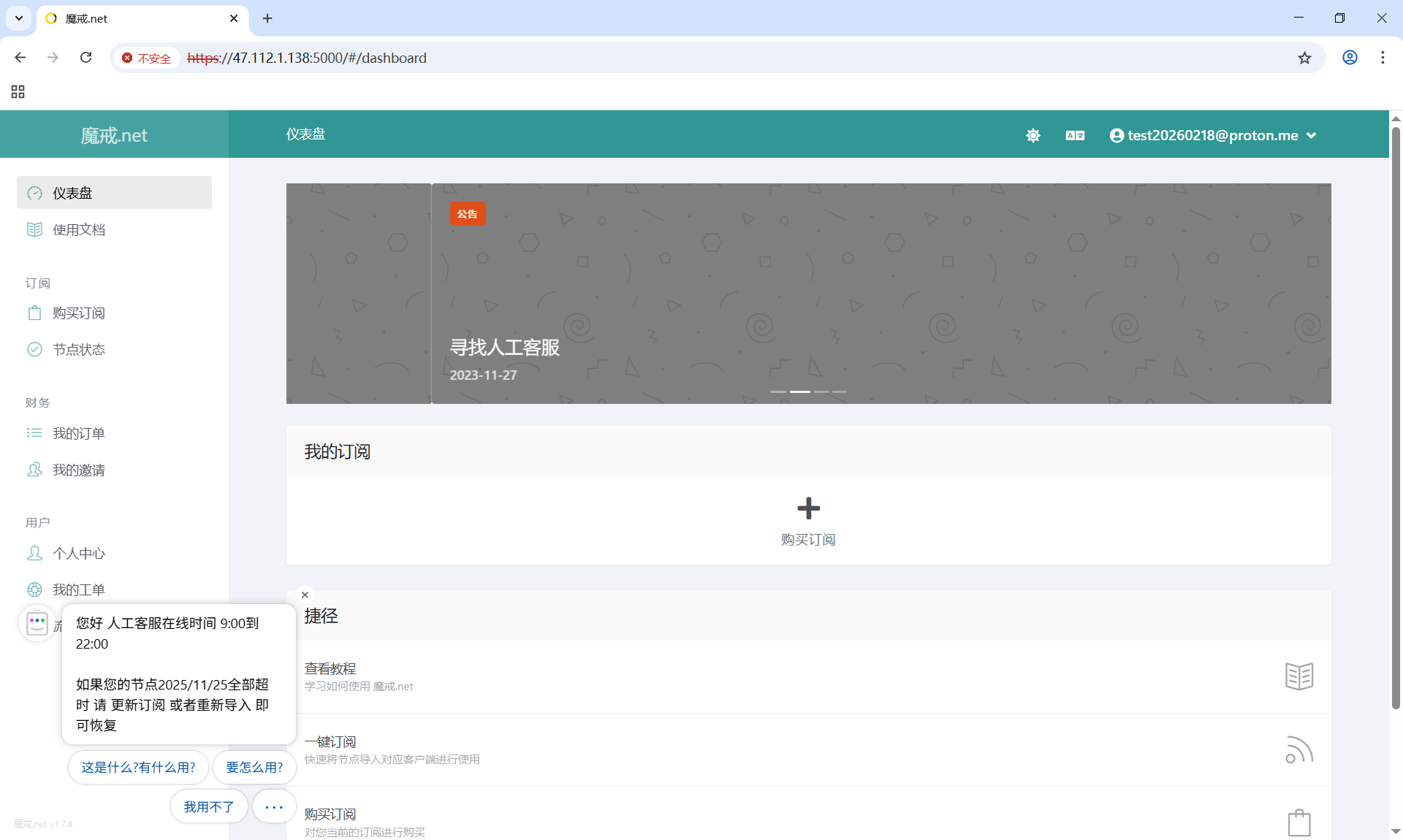Open the browser apps grid icon
Screen dimensions: 1403x840
pos(18,91)
